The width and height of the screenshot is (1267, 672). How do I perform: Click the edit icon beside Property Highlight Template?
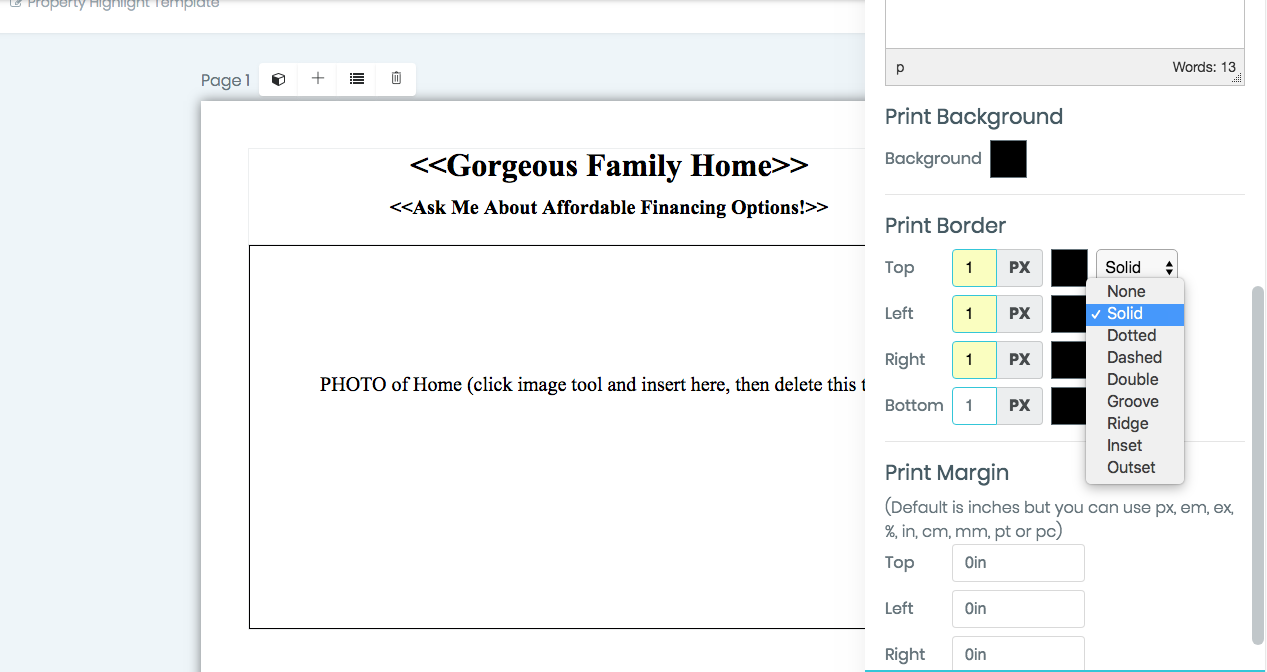point(15,4)
